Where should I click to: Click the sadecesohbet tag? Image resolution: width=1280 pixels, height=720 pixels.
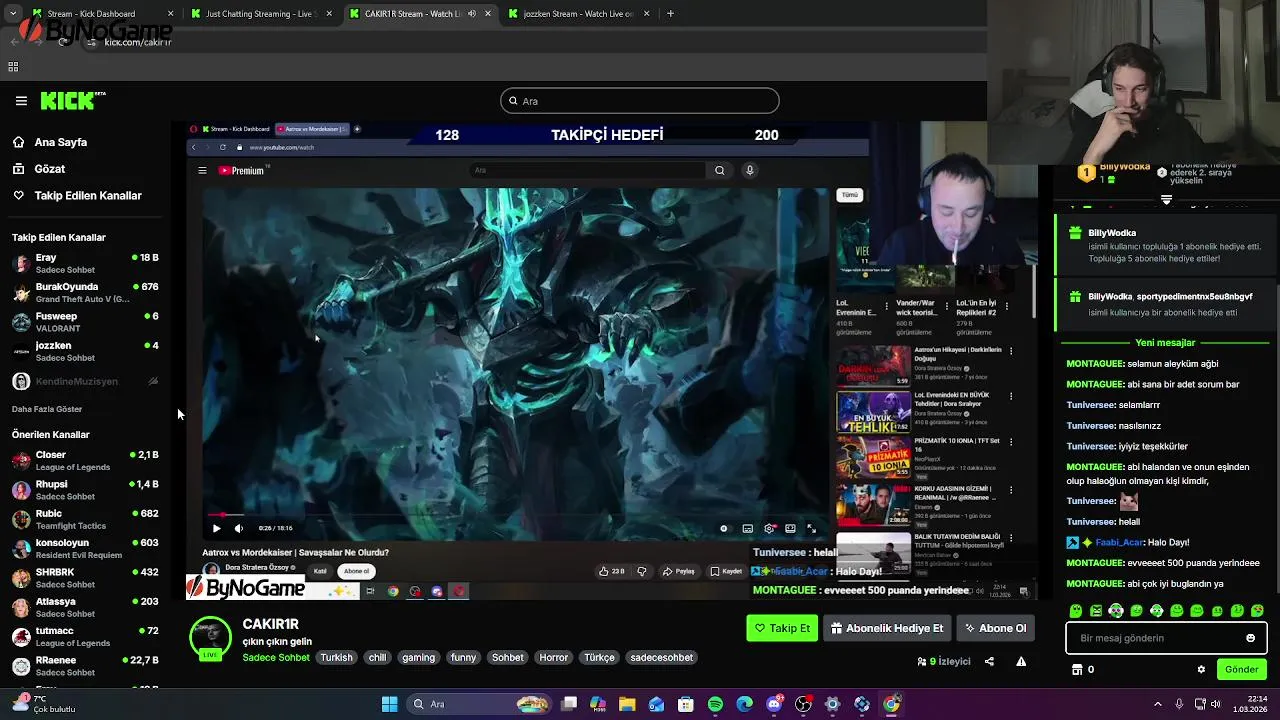(x=662, y=658)
